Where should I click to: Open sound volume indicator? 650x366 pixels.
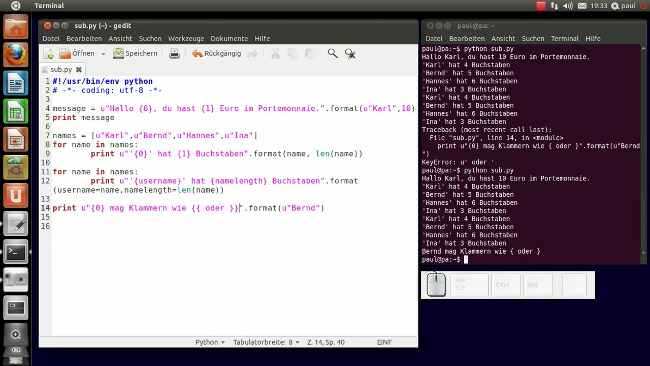click(568, 5)
